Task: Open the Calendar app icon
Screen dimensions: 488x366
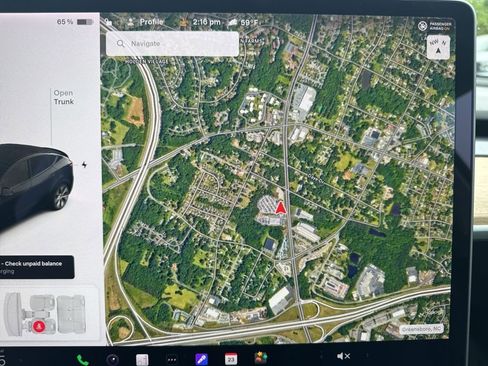Action: point(231,359)
